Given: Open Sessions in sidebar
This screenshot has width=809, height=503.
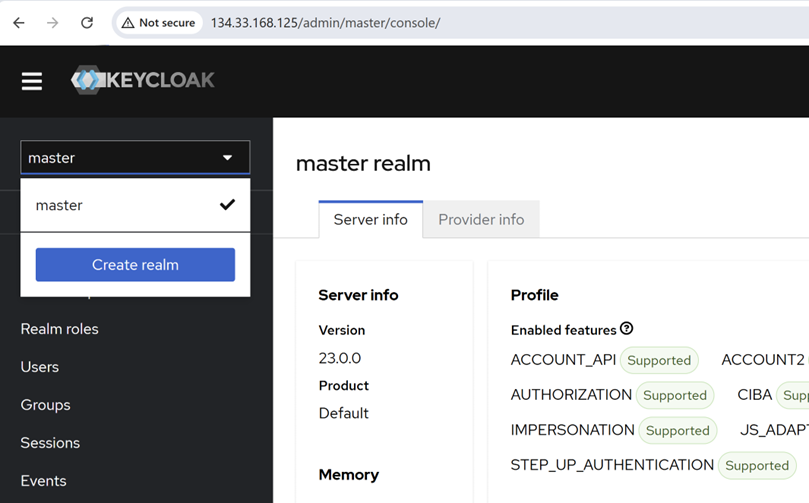Looking at the screenshot, I should [50, 443].
